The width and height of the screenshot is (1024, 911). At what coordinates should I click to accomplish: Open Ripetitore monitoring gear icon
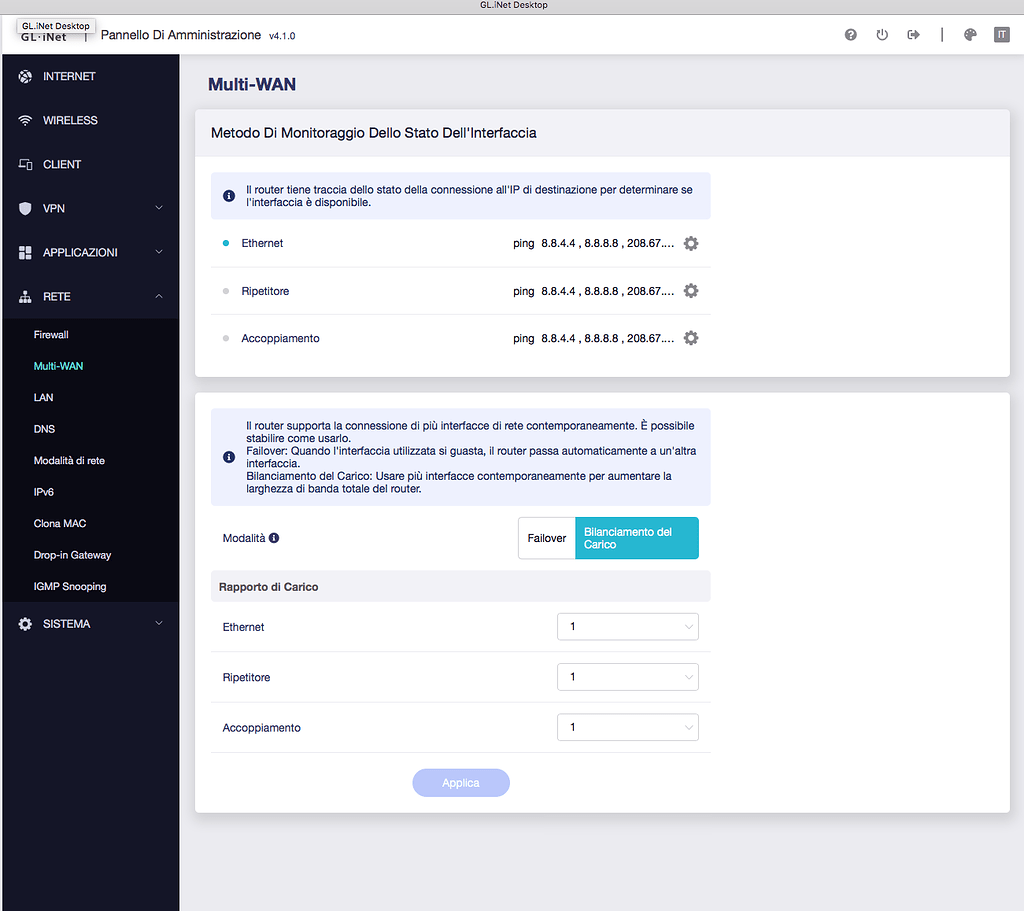point(690,290)
